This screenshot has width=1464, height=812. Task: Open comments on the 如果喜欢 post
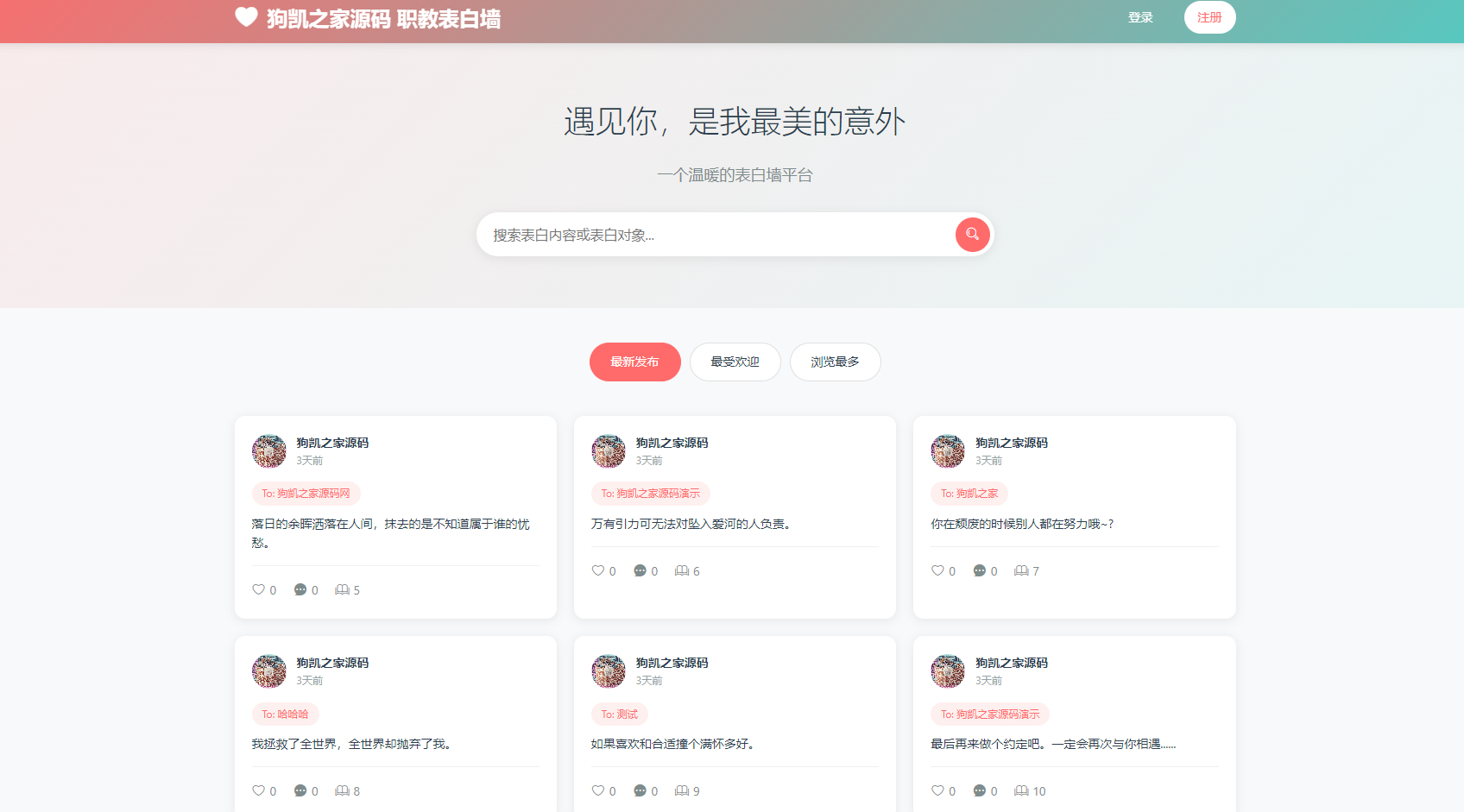pyautogui.click(x=640, y=790)
